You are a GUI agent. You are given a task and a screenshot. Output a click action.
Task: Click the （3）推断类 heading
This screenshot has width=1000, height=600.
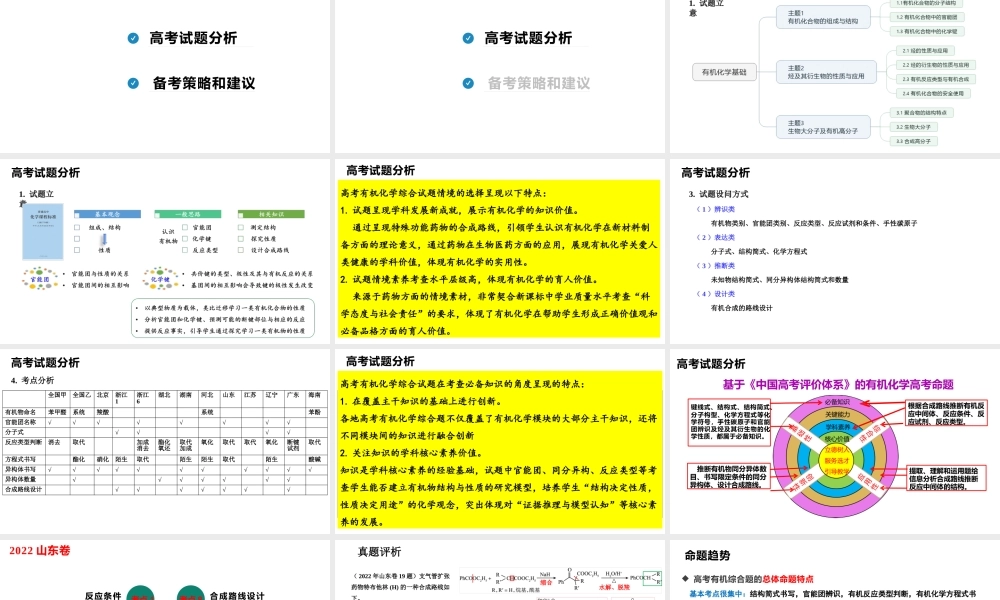click(716, 265)
